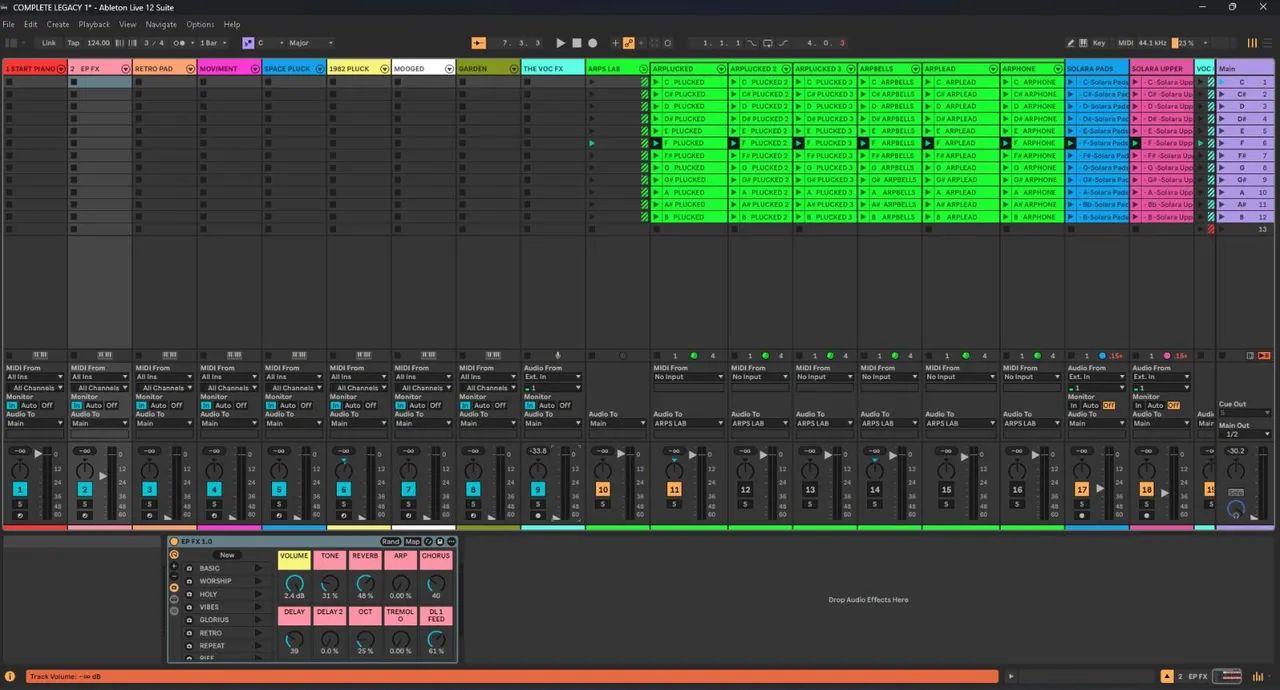This screenshot has height=690, width=1280.
Task: Click keyboard icon on track 1 status row
Action: coord(40,355)
